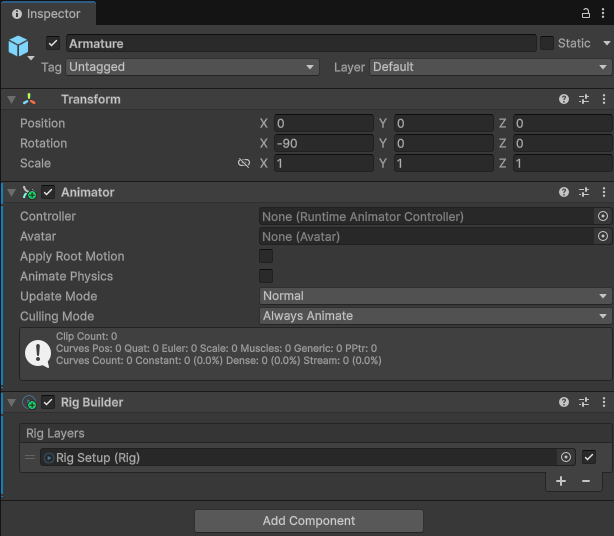This screenshot has width=614, height=536.
Task: Open Controller object picker
Action: coord(603,216)
